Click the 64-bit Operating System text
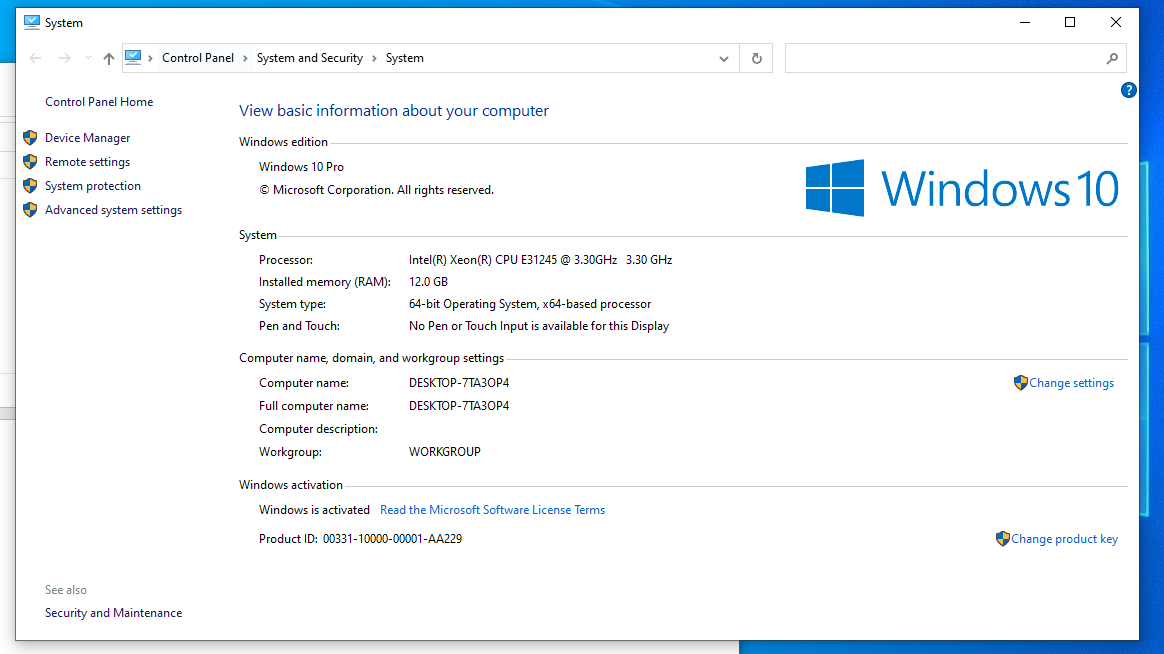 point(530,304)
